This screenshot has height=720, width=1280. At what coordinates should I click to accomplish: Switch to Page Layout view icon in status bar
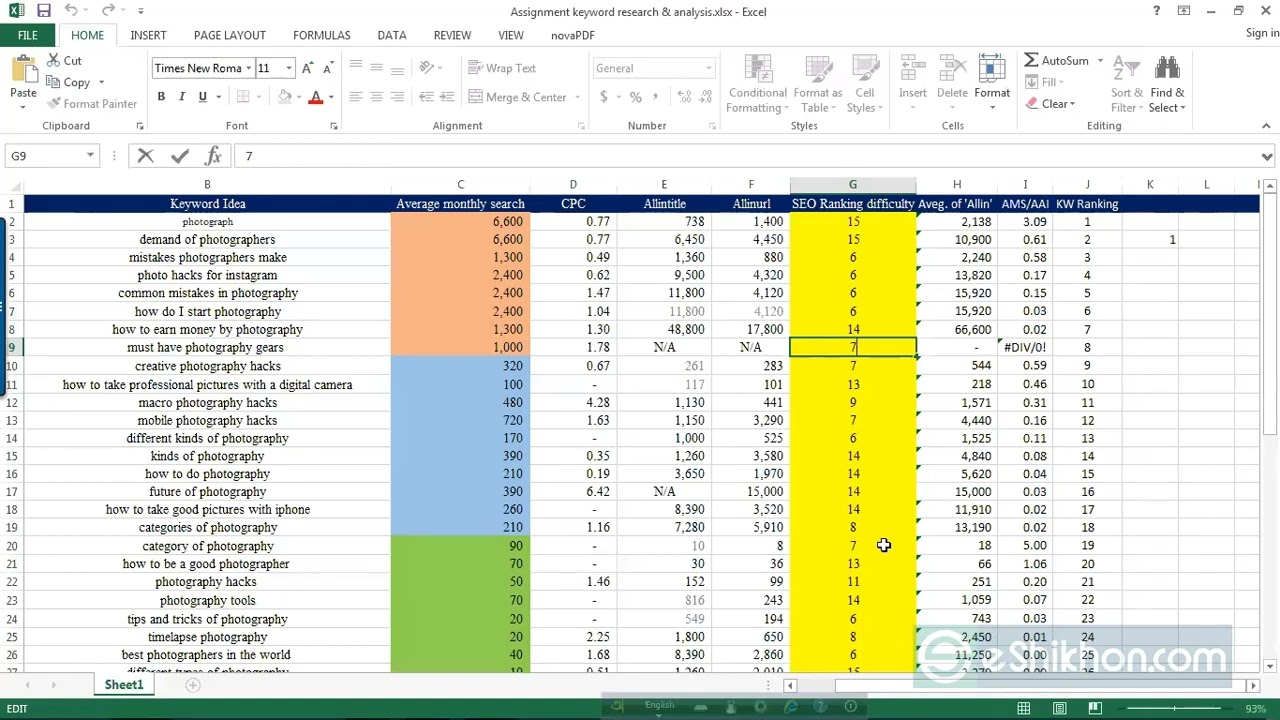pos(1059,709)
